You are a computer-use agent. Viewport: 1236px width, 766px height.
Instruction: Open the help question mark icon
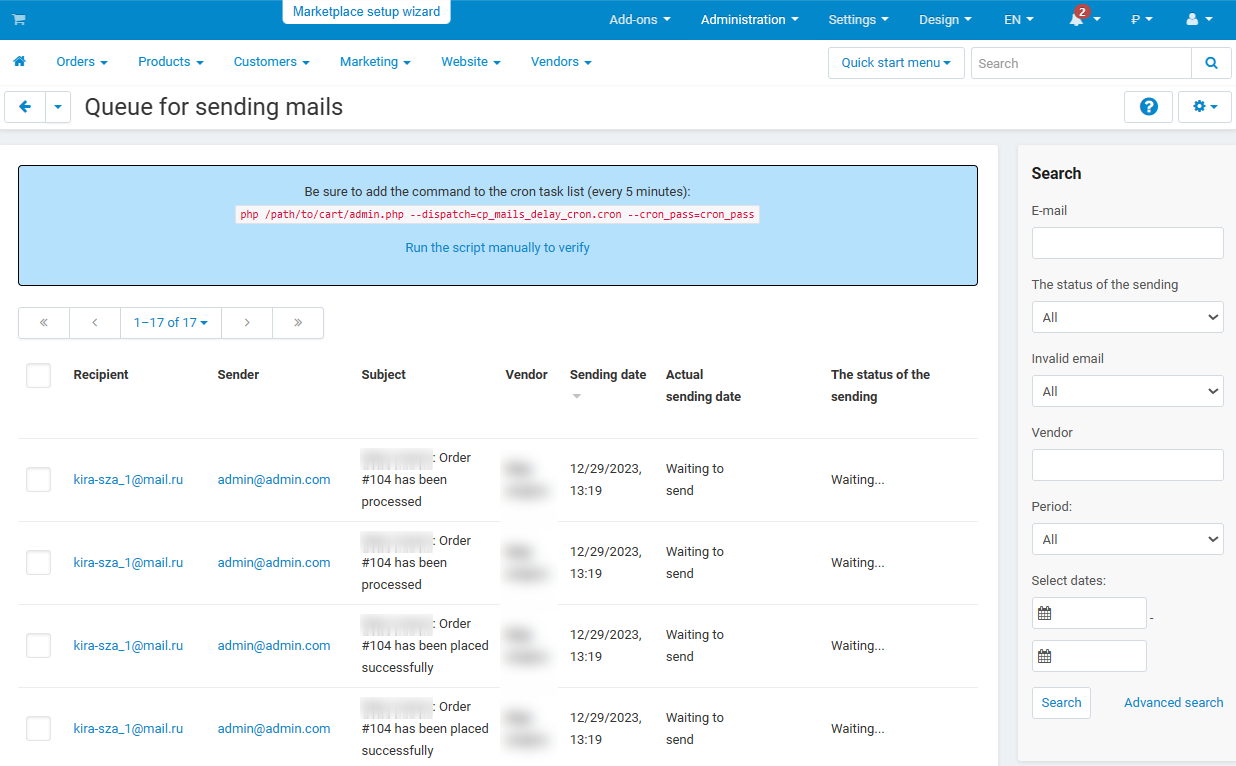click(1149, 107)
